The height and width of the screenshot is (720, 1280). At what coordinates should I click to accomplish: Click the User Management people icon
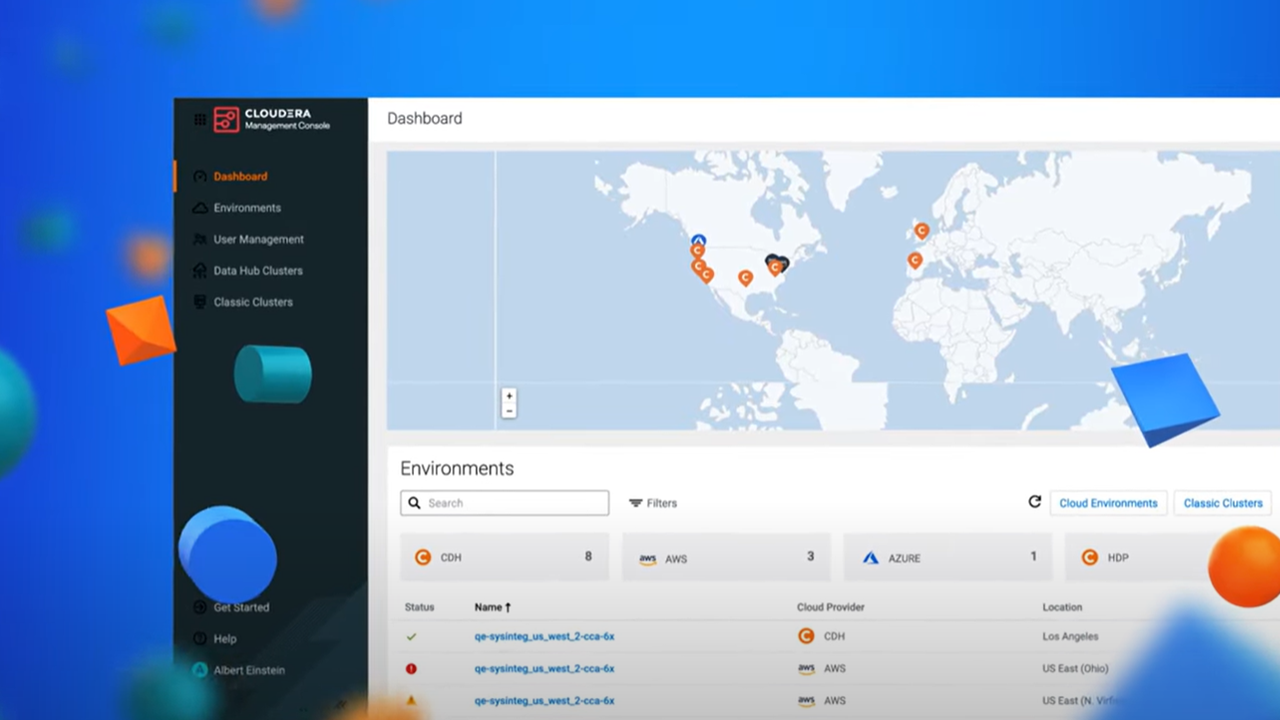(200, 239)
